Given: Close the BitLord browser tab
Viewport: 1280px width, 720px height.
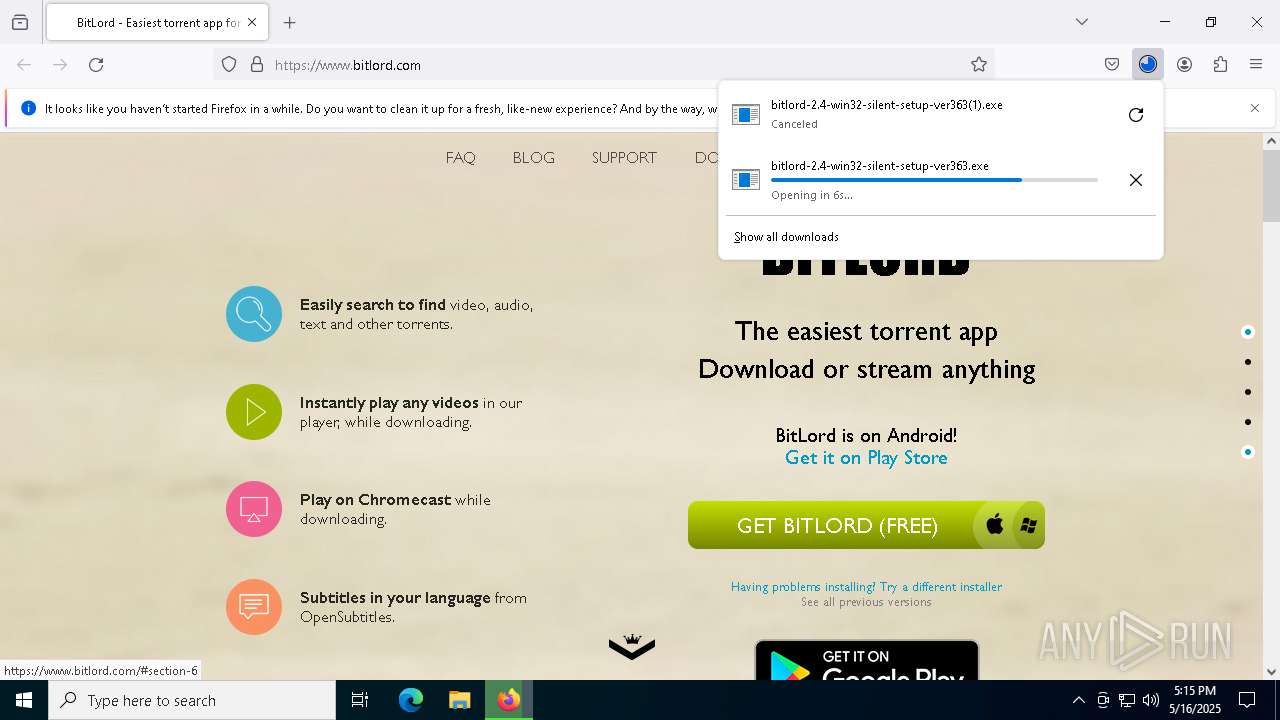Looking at the screenshot, I should (252, 22).
